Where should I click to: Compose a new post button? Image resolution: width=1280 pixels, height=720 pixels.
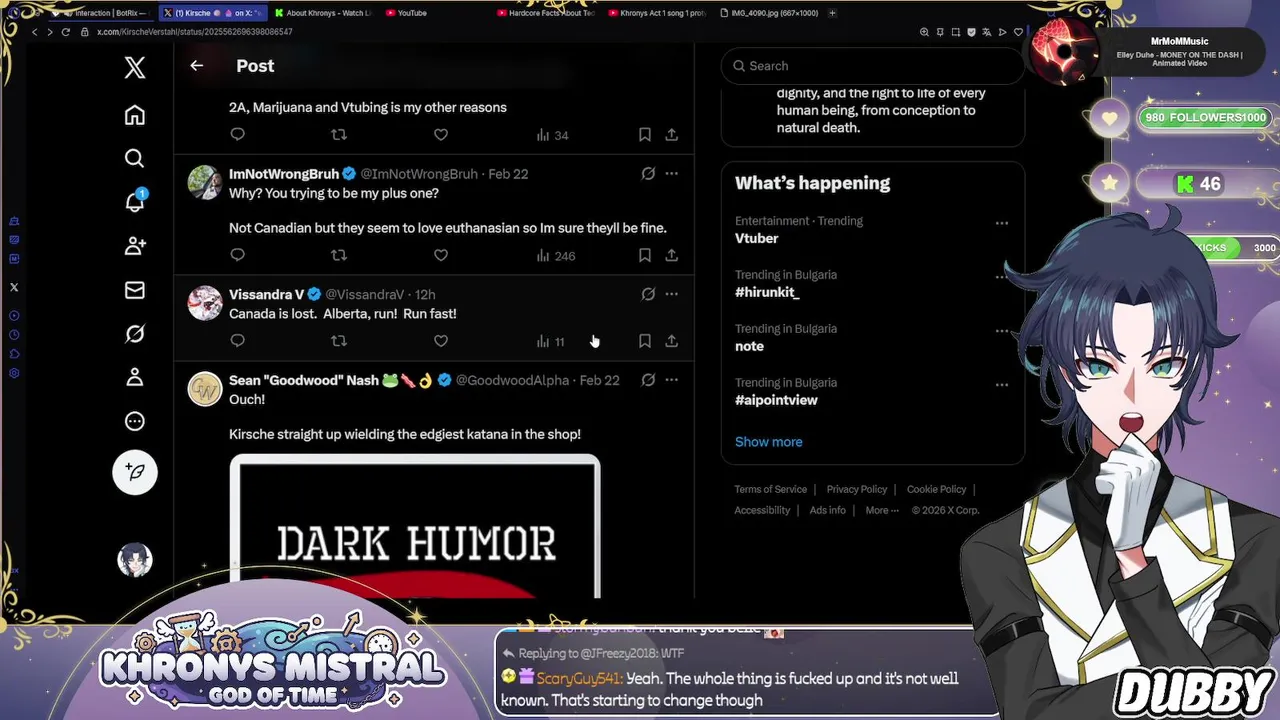[135, 472]
